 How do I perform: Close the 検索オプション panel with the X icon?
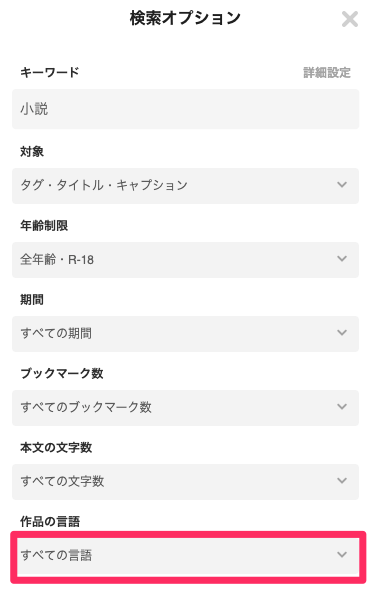click(350, 19)
